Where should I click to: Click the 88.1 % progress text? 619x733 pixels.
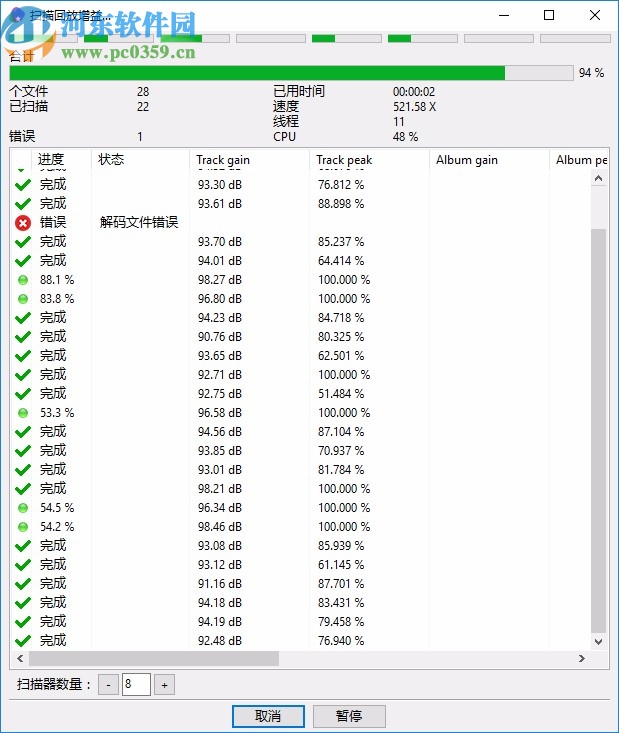point(57,280)
